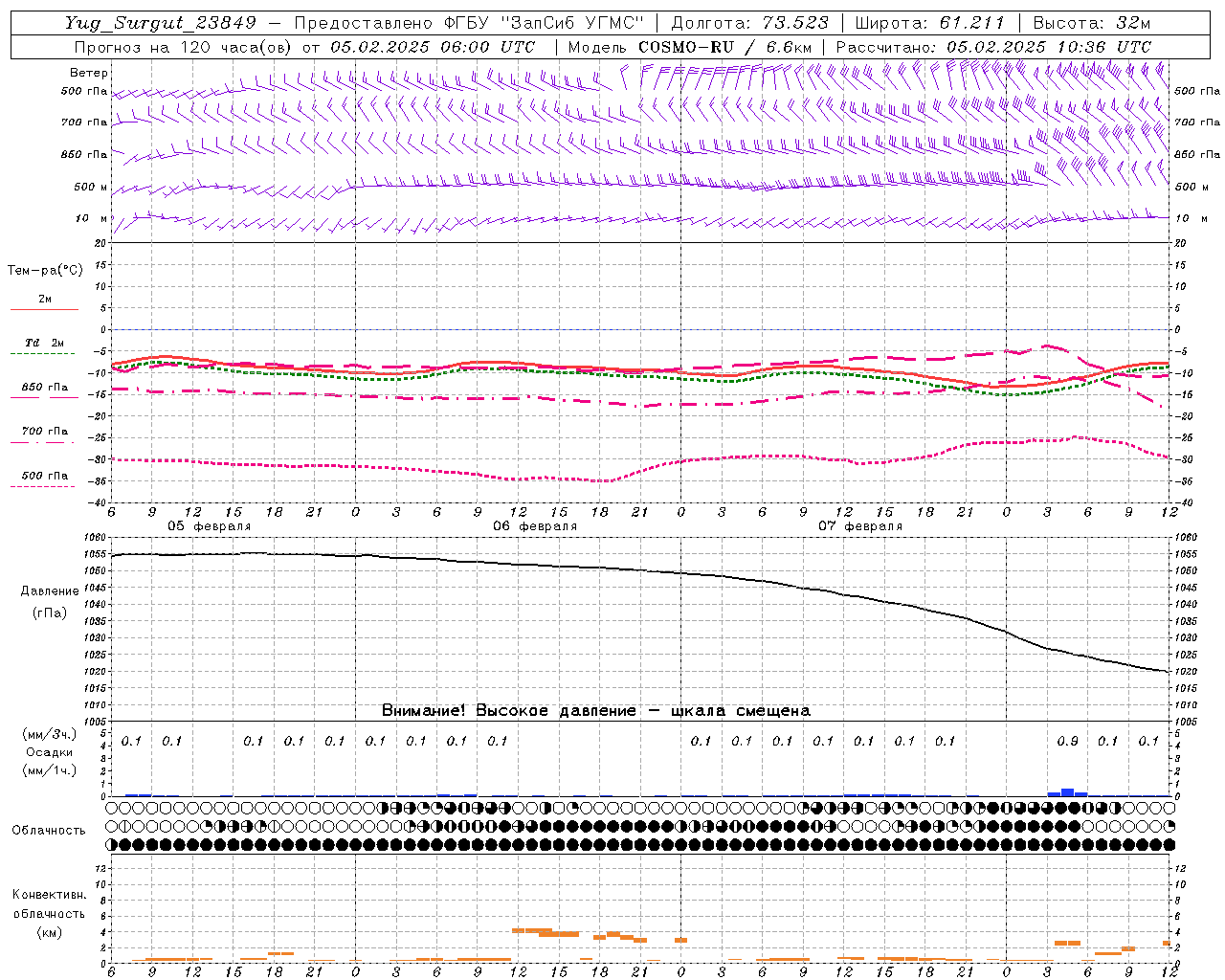This screenshot has height=980, width=1225.
Task: Click the date label 05 февраля
Action: [x=210, y=526]
